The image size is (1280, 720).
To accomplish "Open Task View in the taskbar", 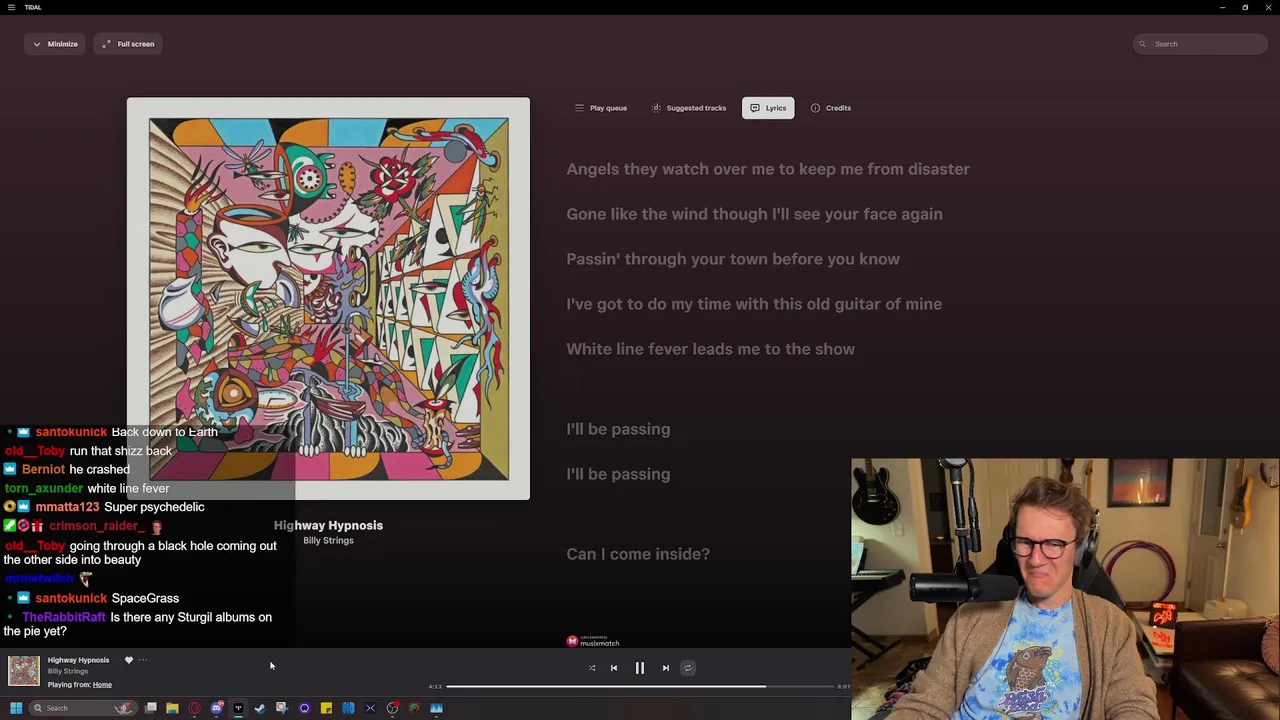I will pyautogui.click(x=150, y=708).
